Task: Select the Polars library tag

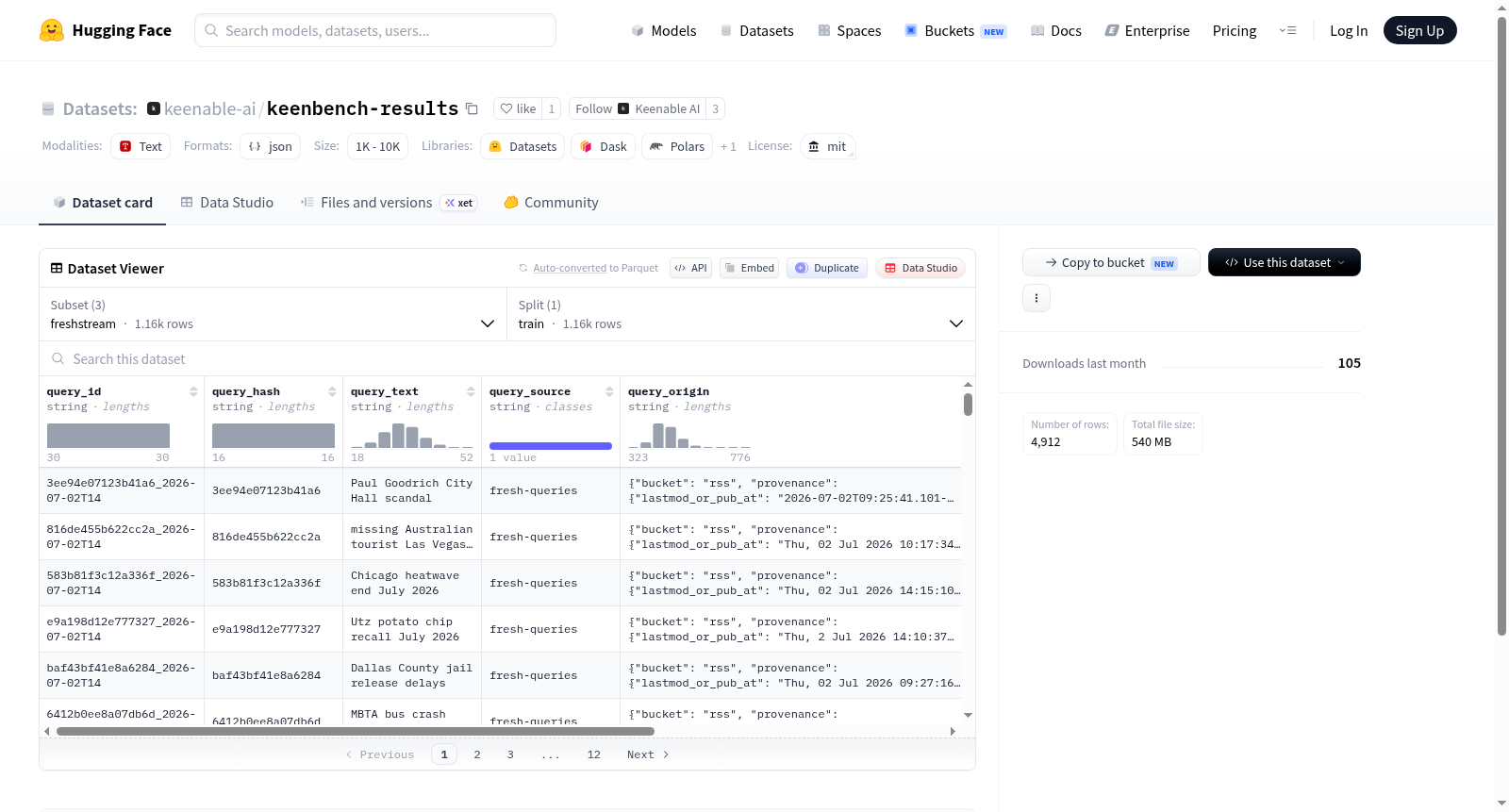Action: (x=677, y=146)
